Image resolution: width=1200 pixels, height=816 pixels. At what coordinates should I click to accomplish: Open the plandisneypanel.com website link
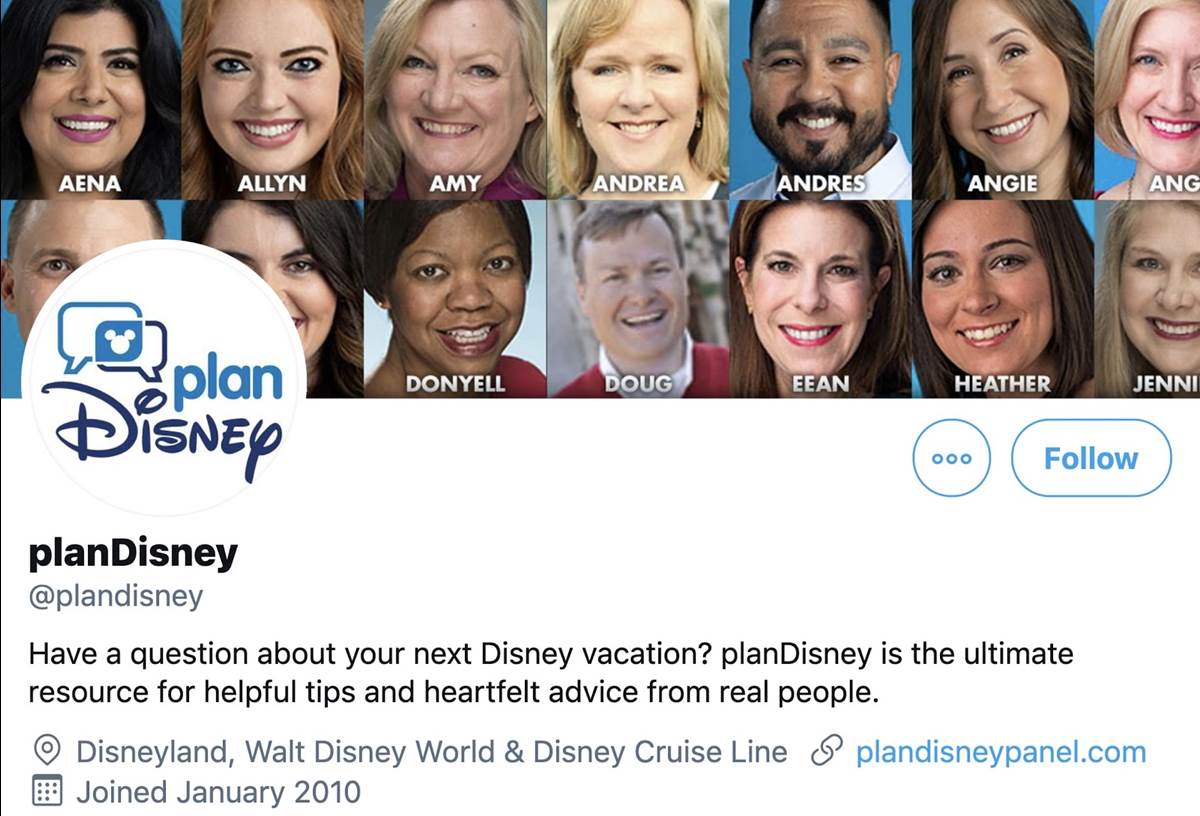pyautogui.click(x=1001, y=752)
